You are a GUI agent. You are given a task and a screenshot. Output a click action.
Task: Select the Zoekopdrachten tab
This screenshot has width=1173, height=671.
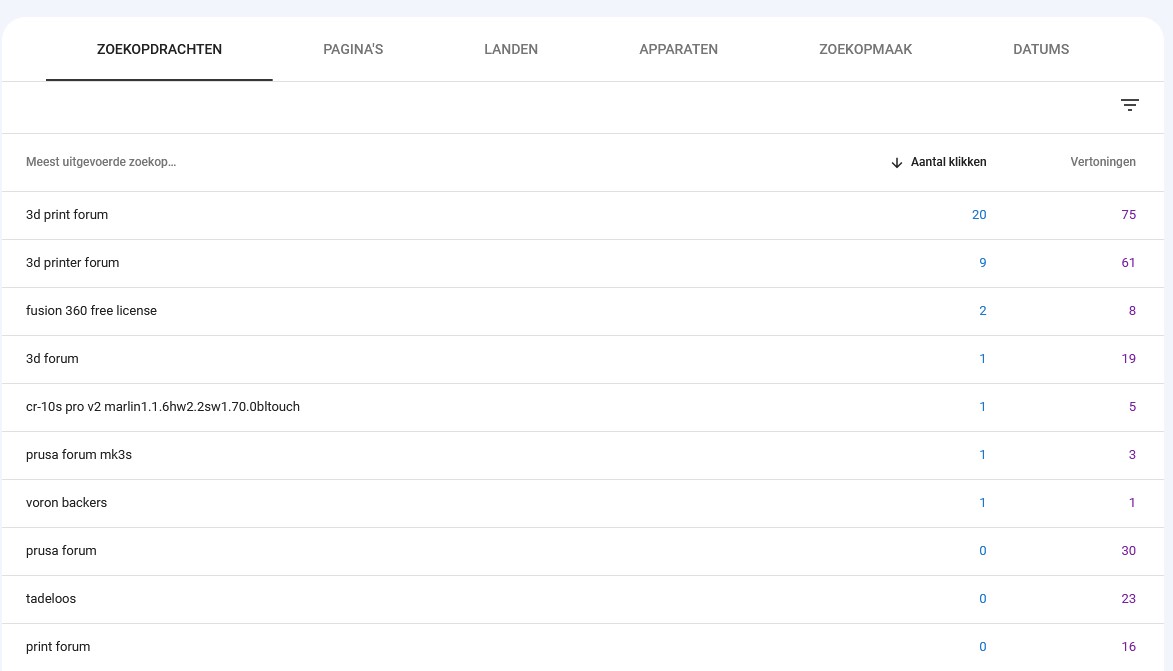point(159,49)
